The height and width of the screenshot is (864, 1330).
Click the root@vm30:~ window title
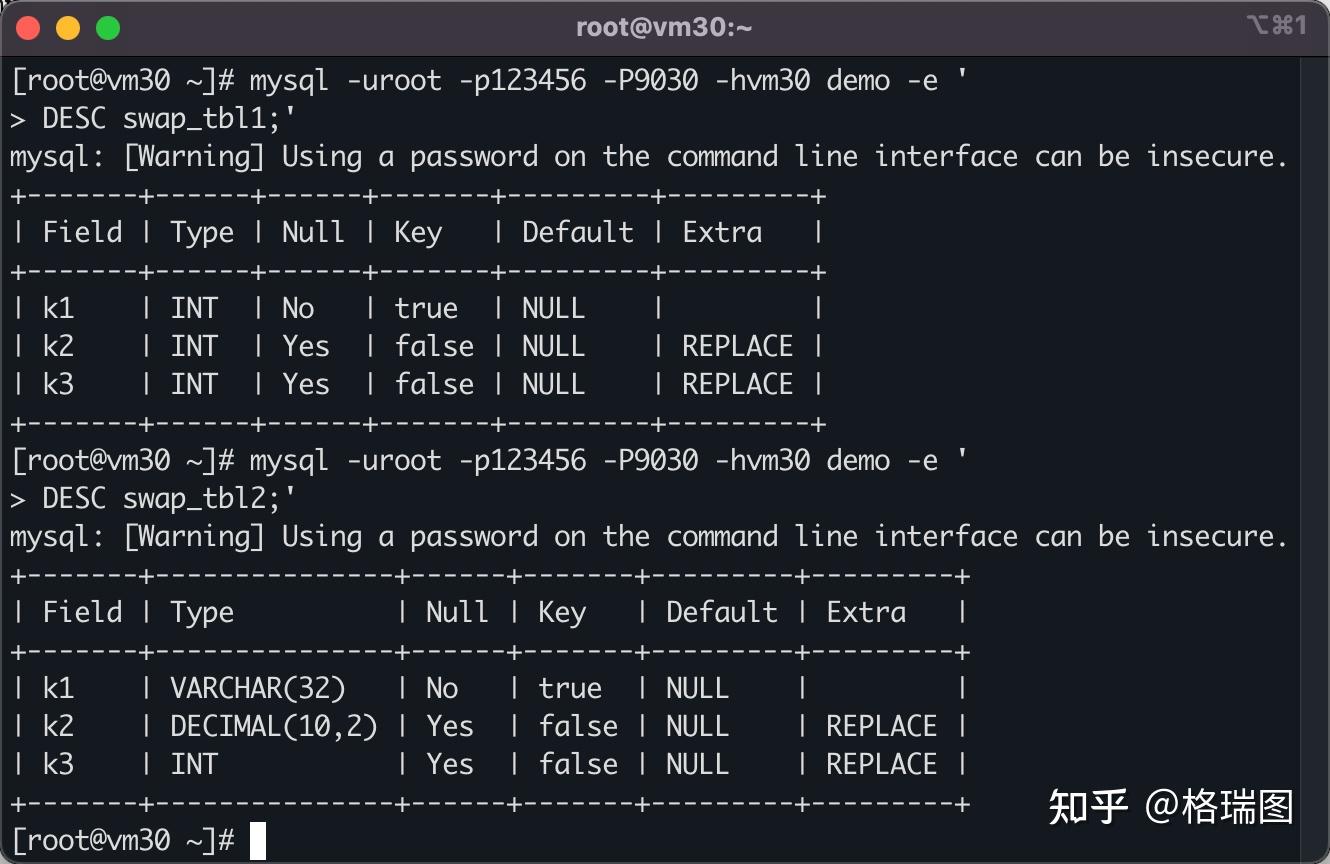click(664, 28)
